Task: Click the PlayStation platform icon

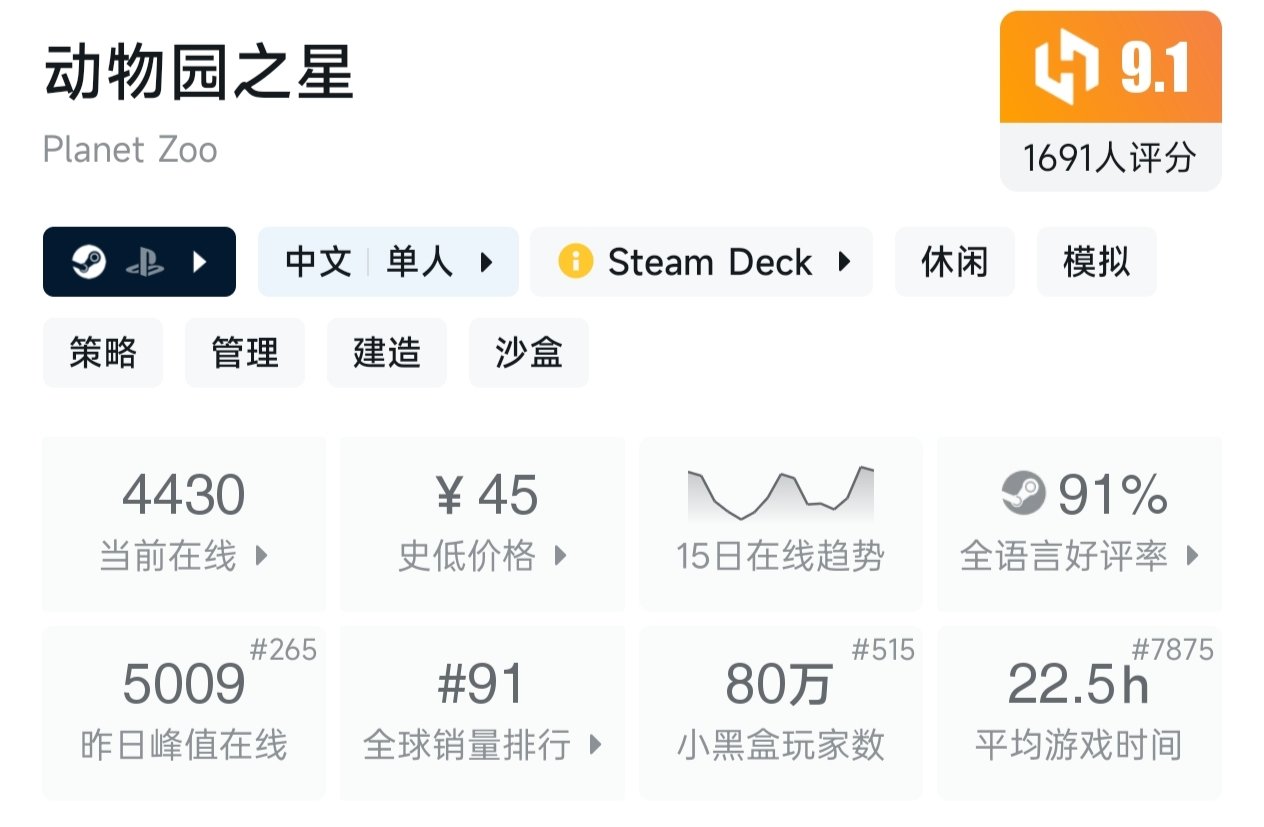Action: 144,262
